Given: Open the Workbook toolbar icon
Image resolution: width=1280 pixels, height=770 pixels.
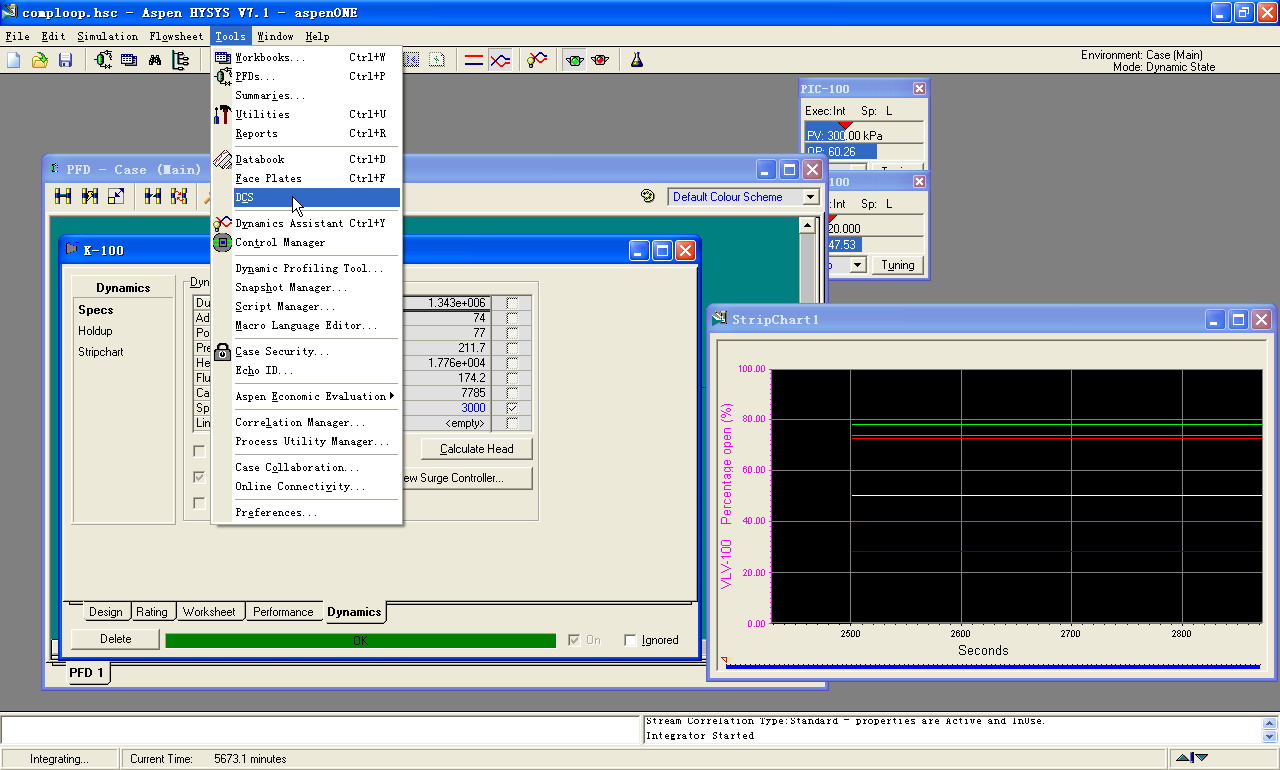Looking at the screenshot, I should pos(129,60).
